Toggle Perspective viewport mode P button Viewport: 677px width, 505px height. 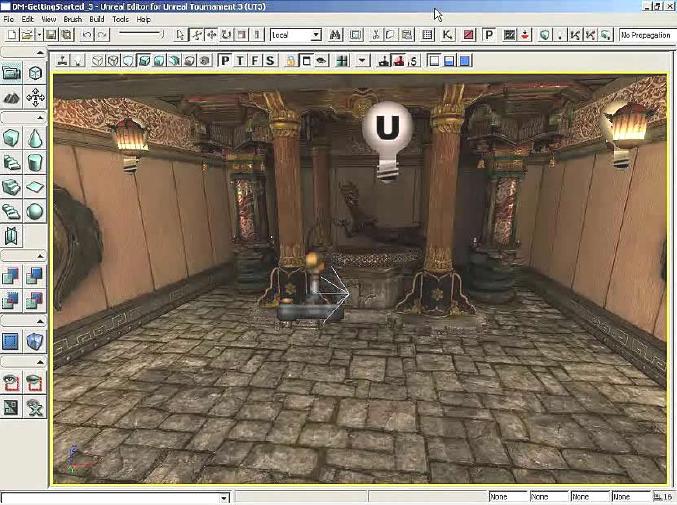(225, 61)
